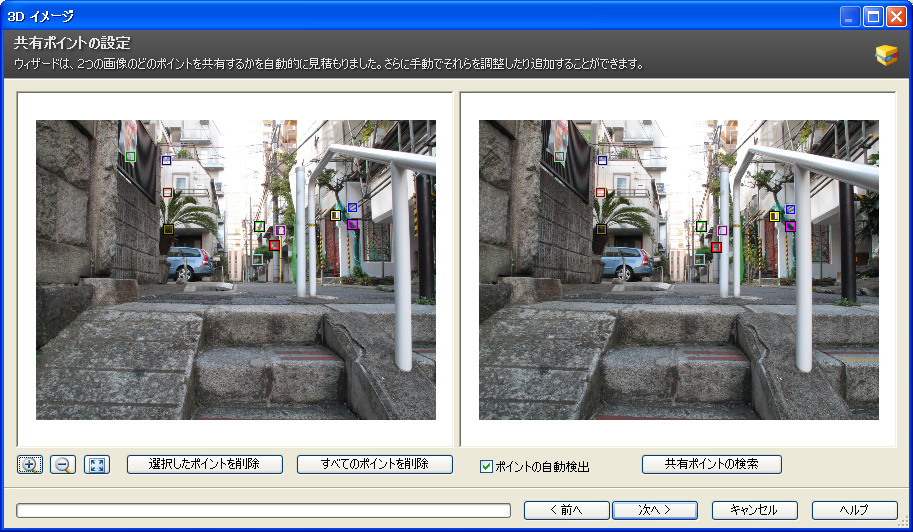This screenshot has height=532, width=913.
Task: Click 選択したポイントを削除 button
Action: coord(205,464)
